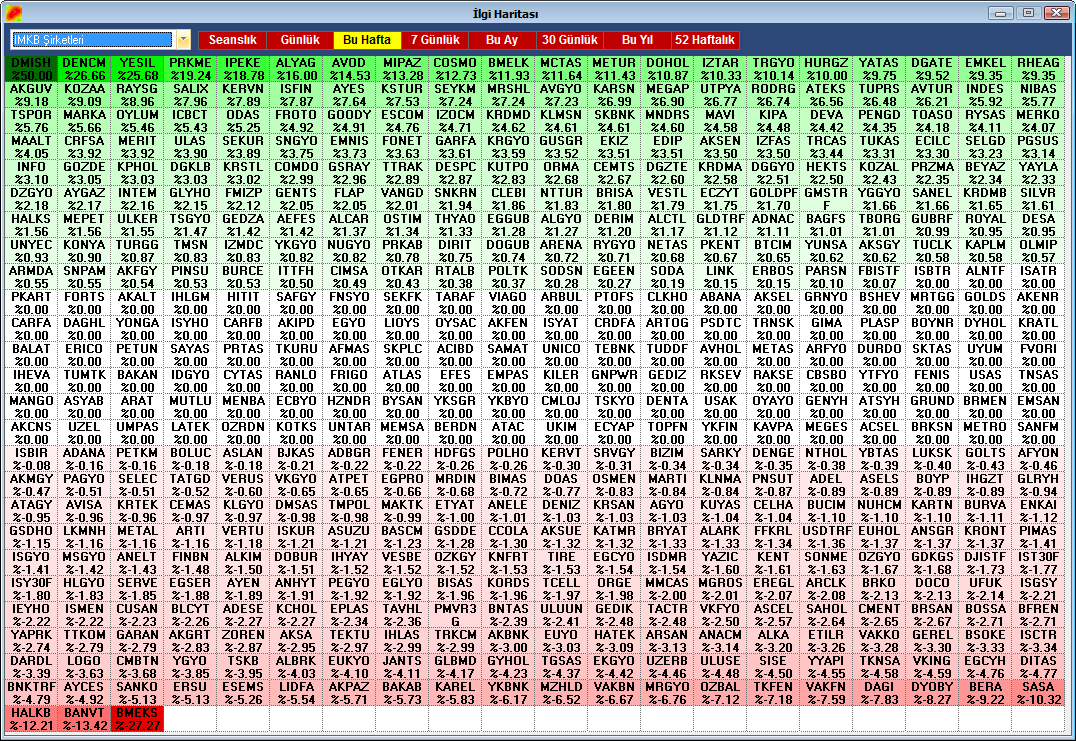Screen dimensions: 1076x741
Task: Select the HALKB %-12.21 cell
Action: 32,718
